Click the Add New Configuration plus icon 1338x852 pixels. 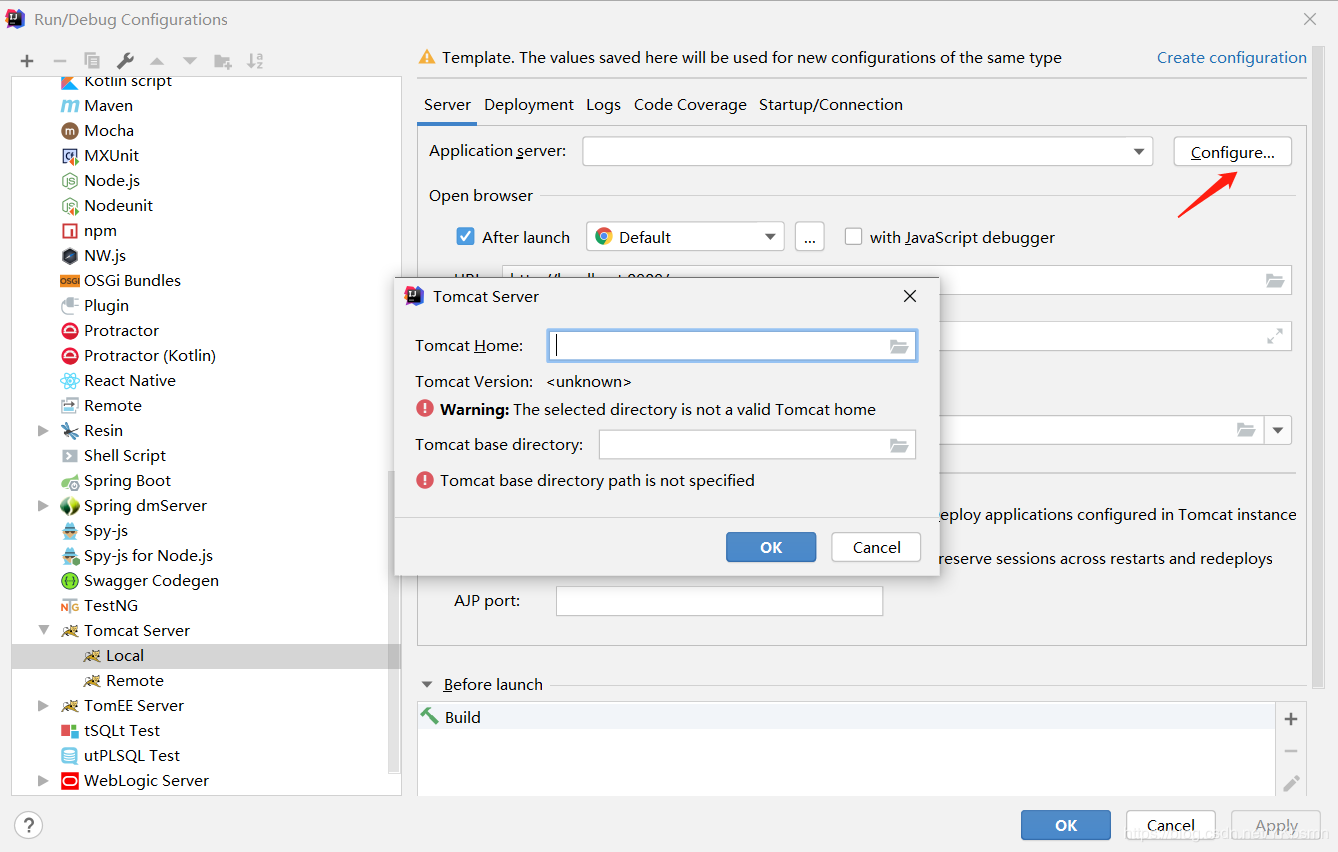tap(27, 61)
